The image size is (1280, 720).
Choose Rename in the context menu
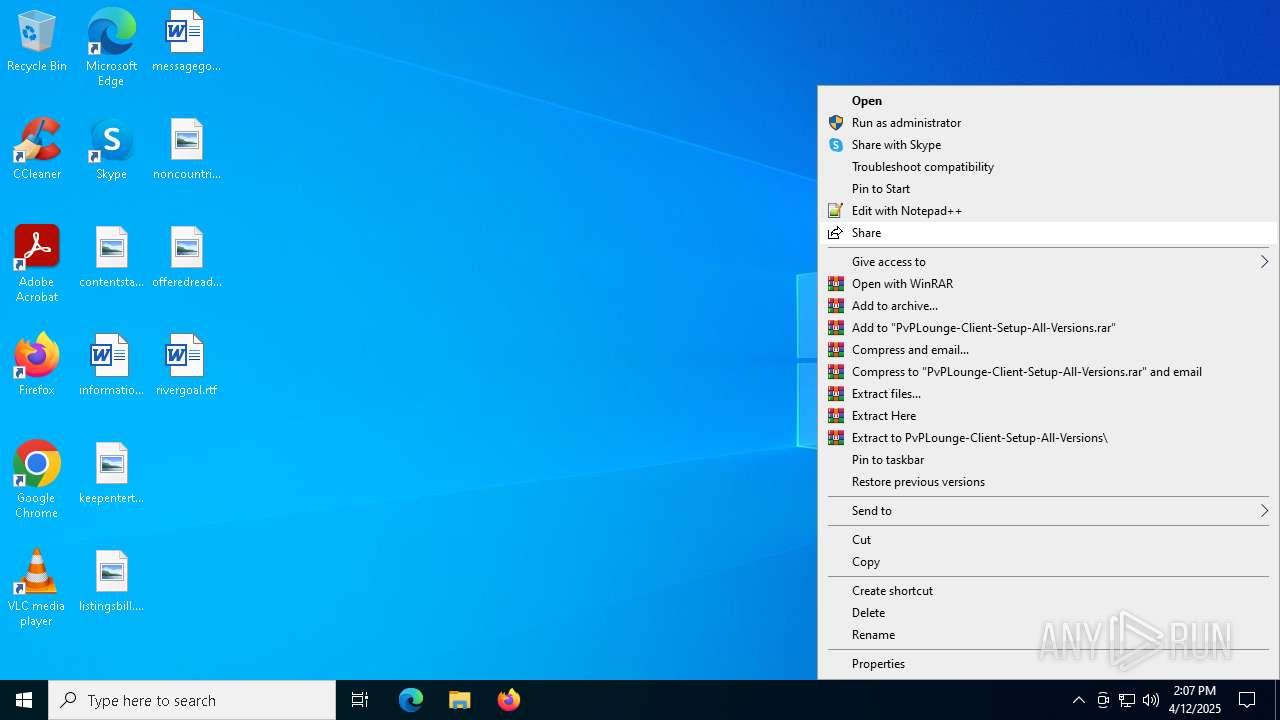pos(1048,634)
